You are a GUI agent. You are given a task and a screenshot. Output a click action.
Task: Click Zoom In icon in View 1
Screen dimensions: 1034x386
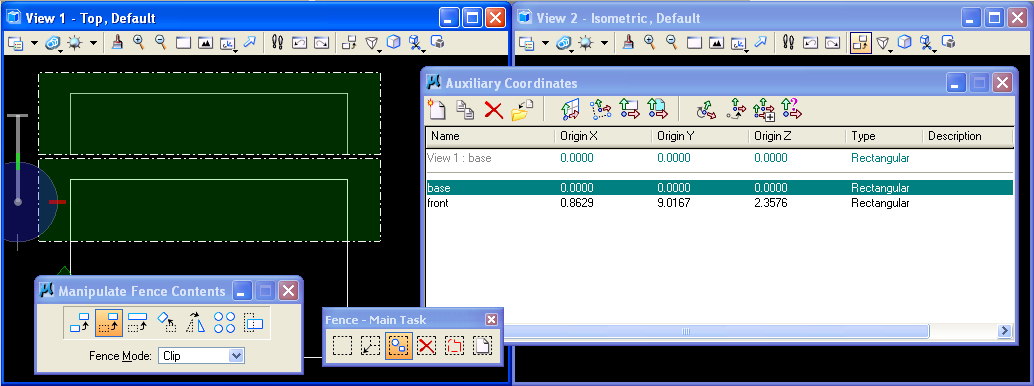coord(138,43)
